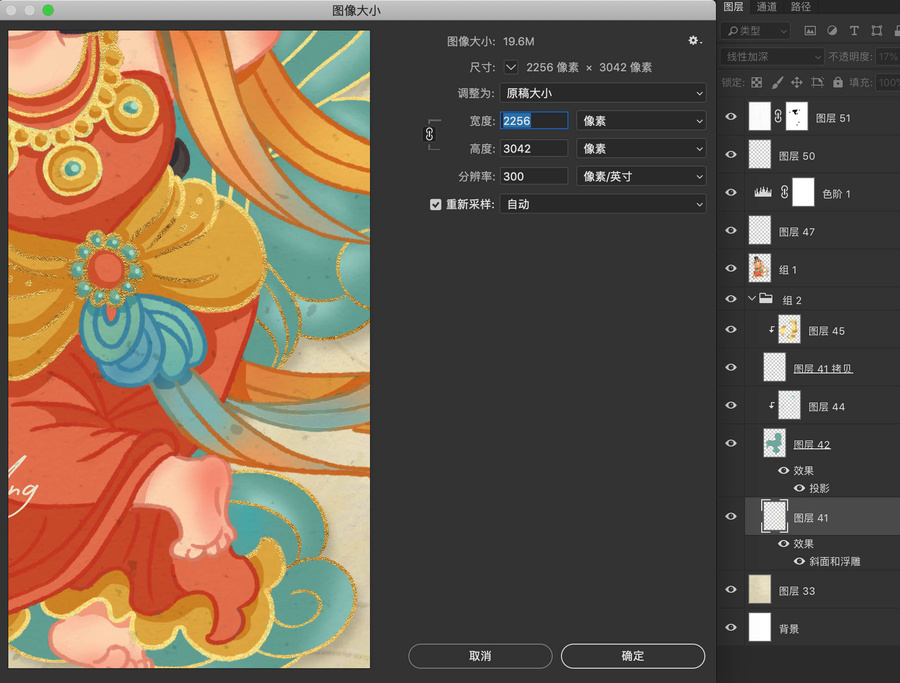Click the 取消 button
This screenshot has width=900, height=683.
(480, 656)
